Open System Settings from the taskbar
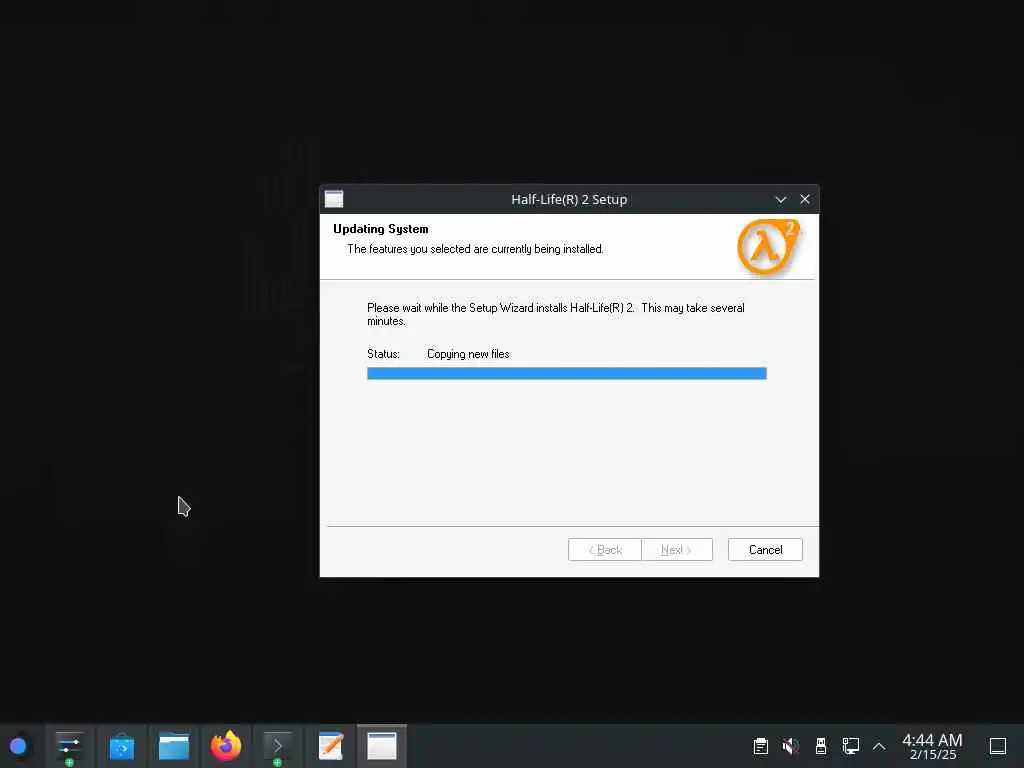1024x768 pixels. [x=69, y=746]
